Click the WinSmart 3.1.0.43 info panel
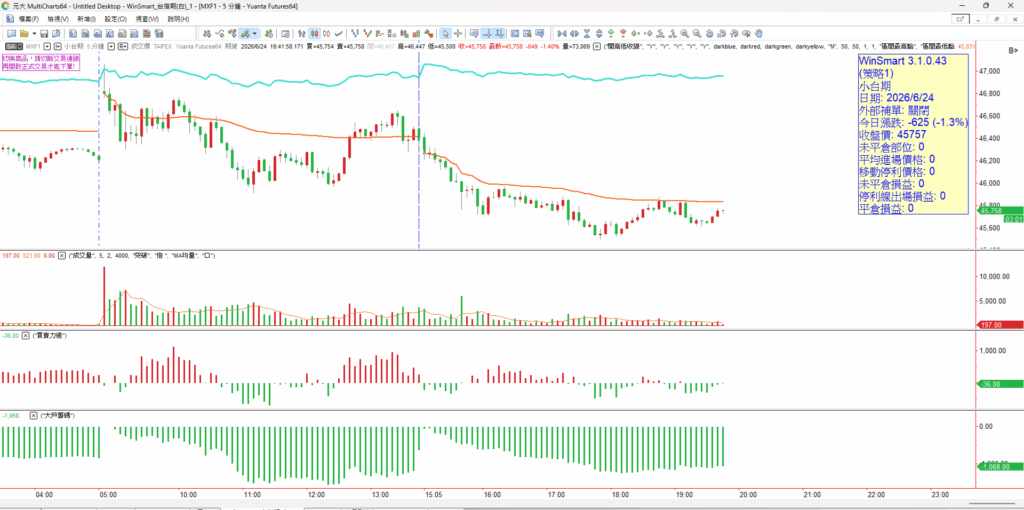The image size is (1024, 510). [912, 134]
